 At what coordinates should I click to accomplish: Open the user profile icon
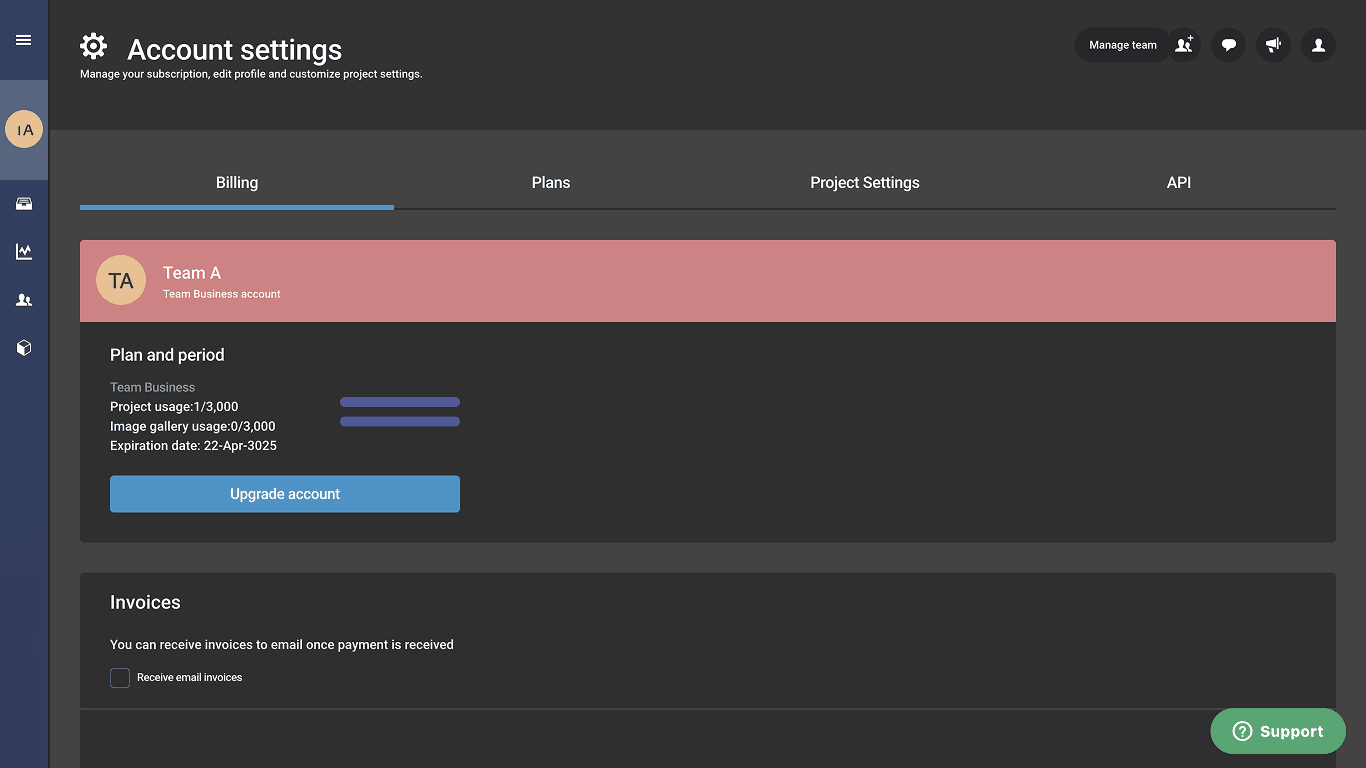[1318, 45]
